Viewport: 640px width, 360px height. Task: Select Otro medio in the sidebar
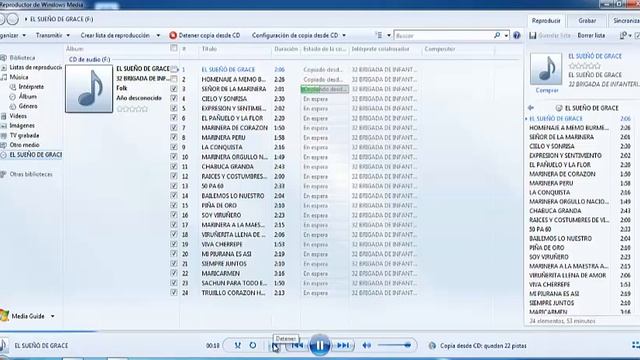pyautogui.click(x=24, y=145)
